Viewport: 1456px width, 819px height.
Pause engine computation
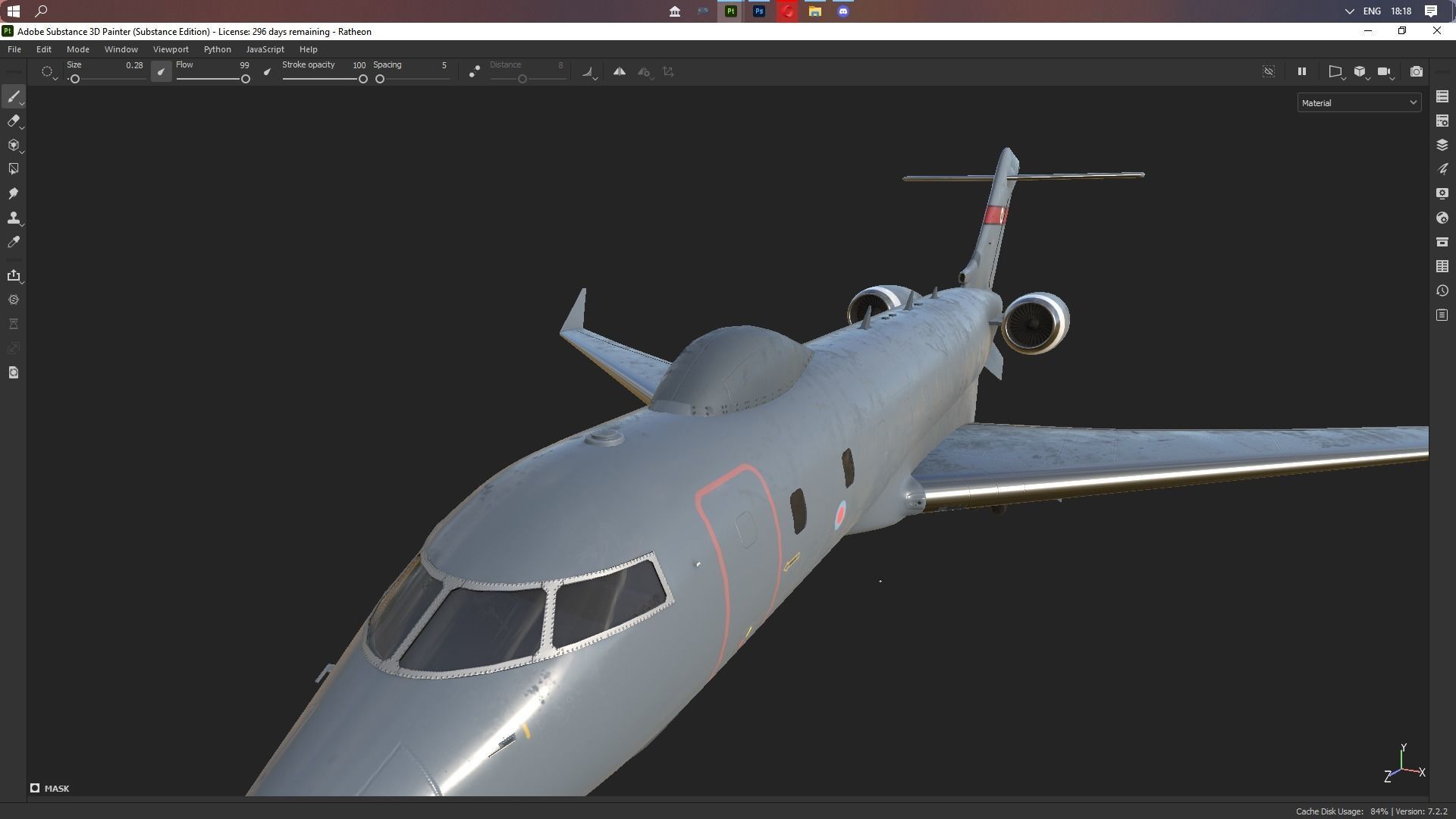[1302, 71]
